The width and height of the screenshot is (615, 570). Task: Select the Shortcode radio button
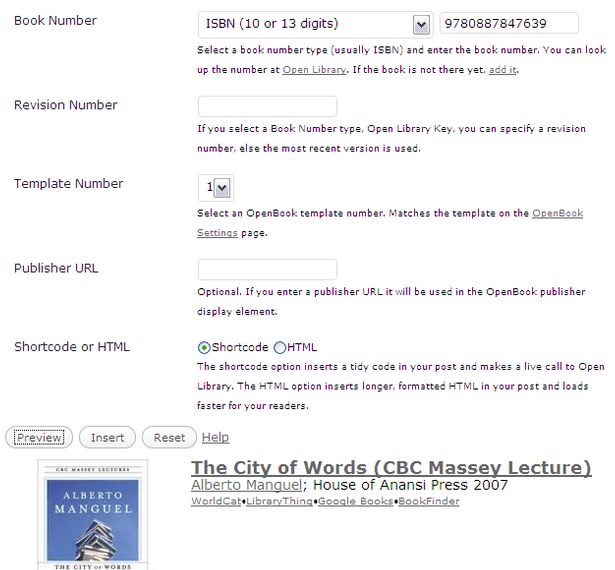point(204,348)
